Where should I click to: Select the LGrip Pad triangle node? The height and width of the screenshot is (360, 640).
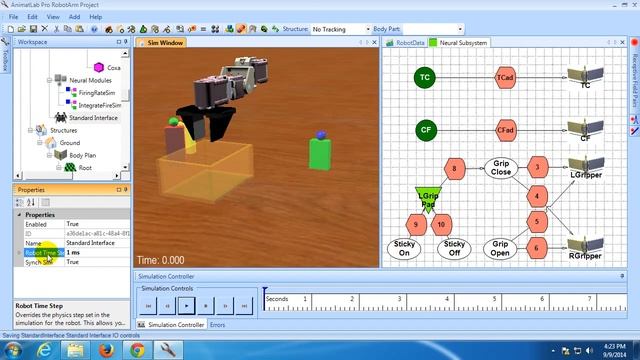coord(428,199)
